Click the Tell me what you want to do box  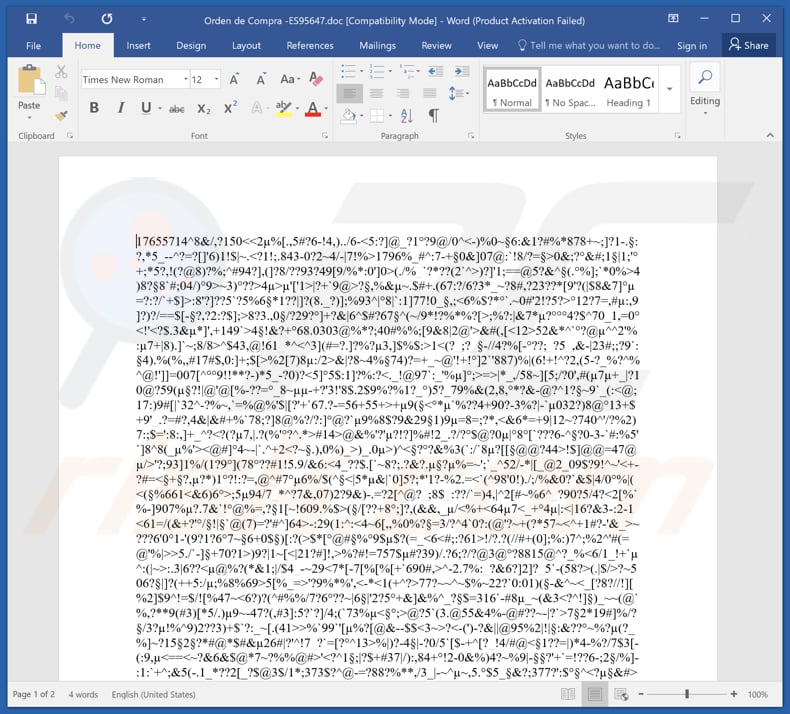tap(589, 45)
